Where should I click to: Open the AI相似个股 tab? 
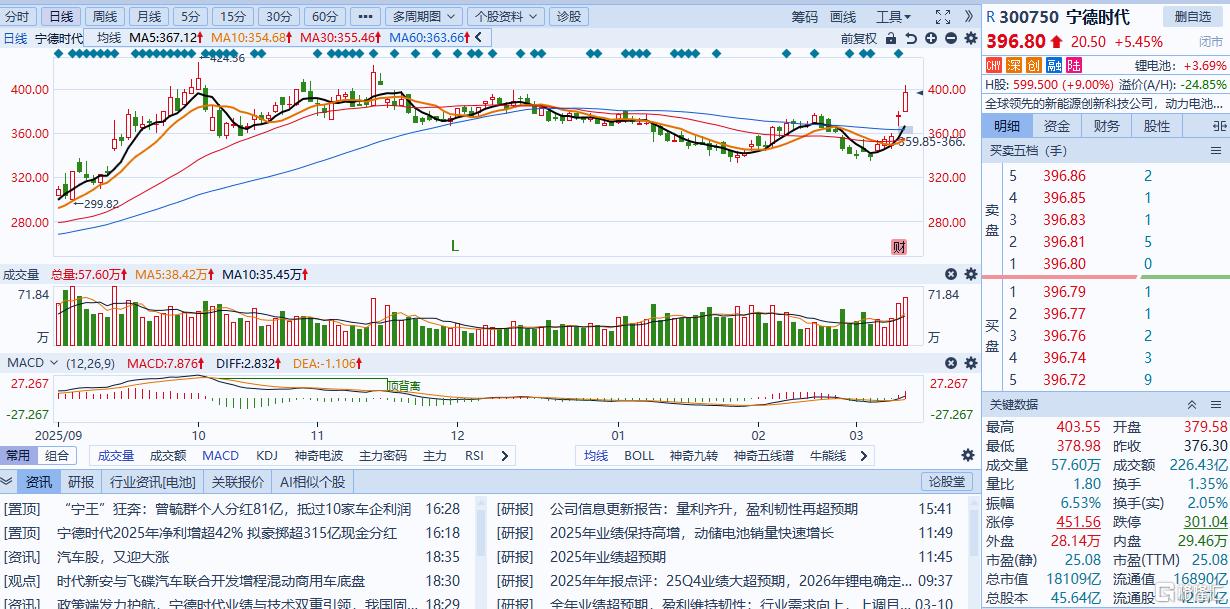[312, 482]
